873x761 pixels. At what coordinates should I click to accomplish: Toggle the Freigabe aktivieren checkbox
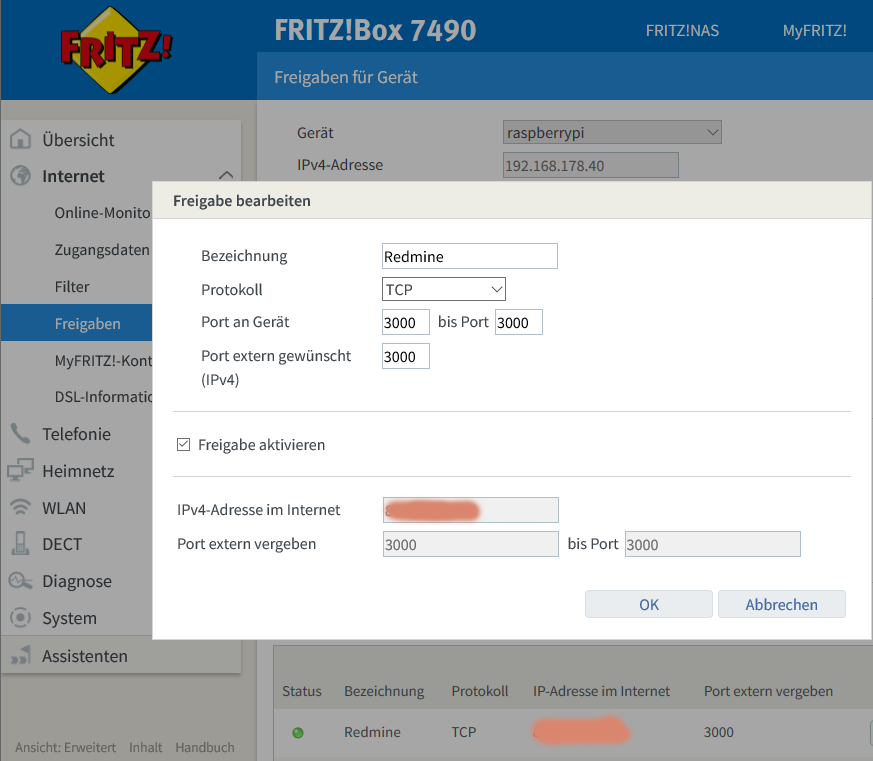pyautogui.click(x=183, y=445)
